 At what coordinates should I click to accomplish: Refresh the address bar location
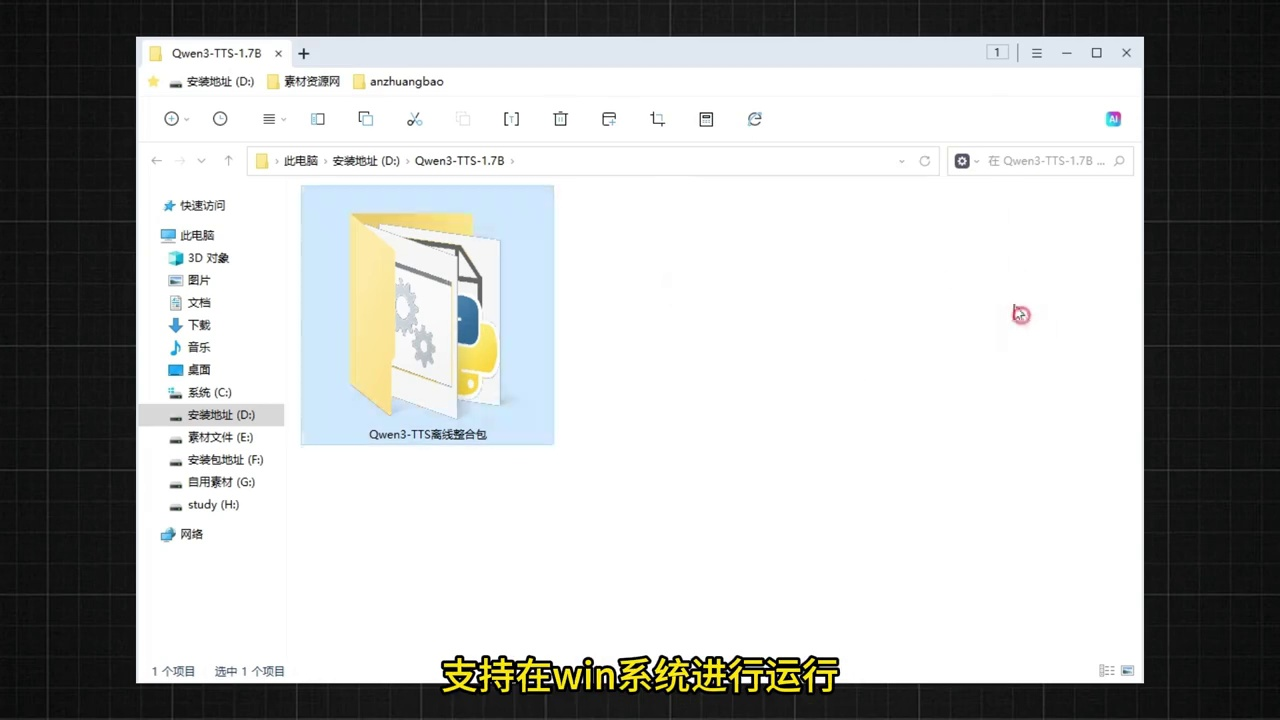(x=925, y=161)
